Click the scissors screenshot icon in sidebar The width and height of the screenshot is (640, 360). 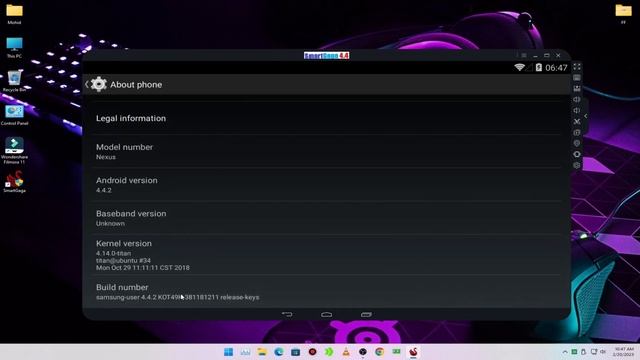pos(577,121)
